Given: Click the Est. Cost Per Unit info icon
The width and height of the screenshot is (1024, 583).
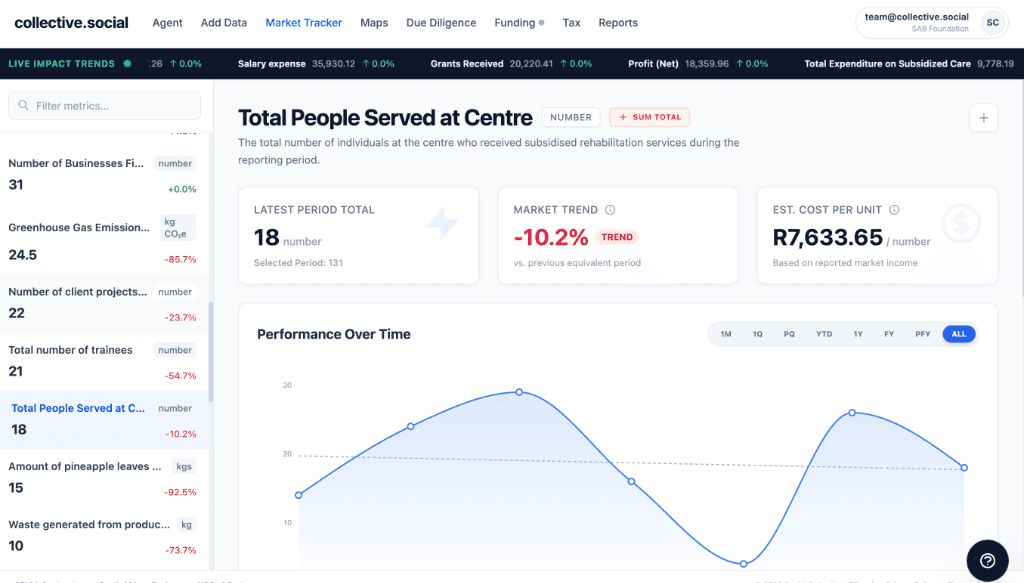Looking at the screenshot, I should (894, 210).
